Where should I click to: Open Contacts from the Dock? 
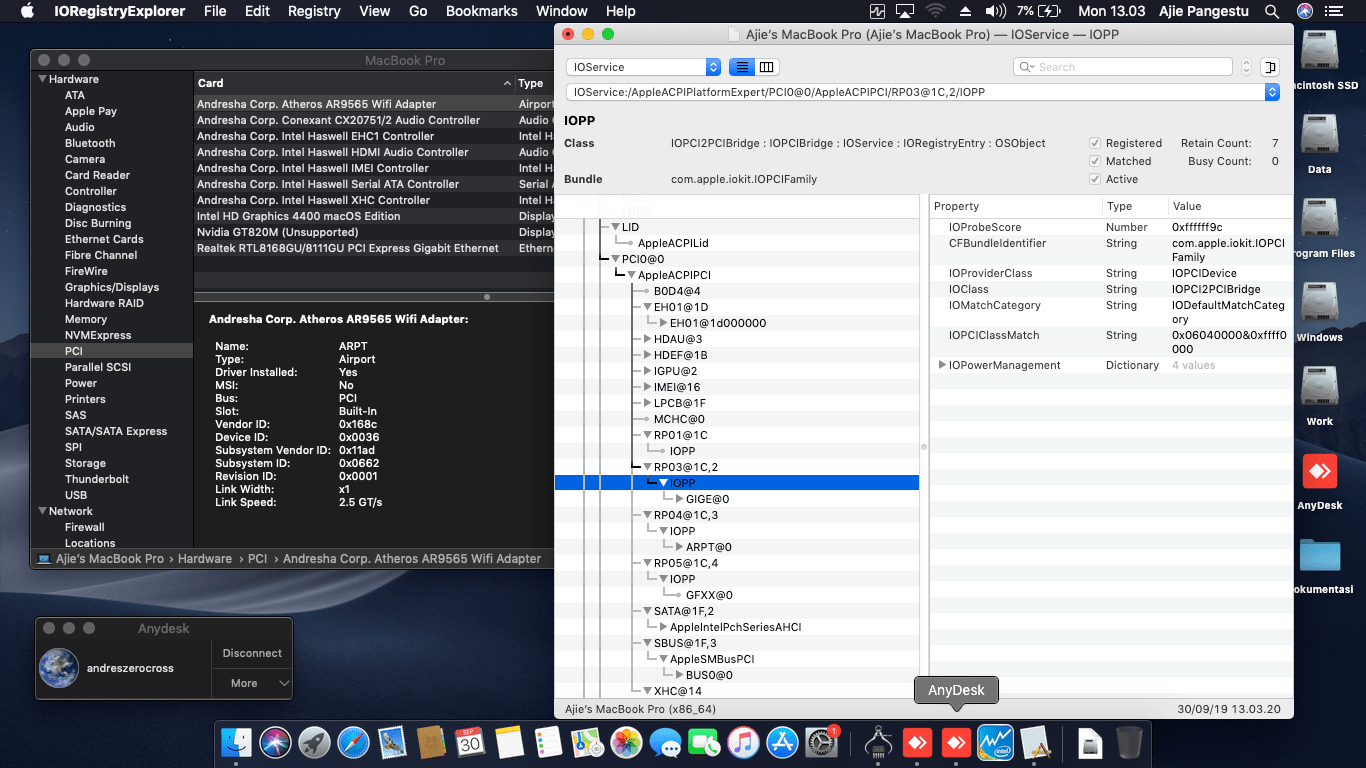click(431, 742)
